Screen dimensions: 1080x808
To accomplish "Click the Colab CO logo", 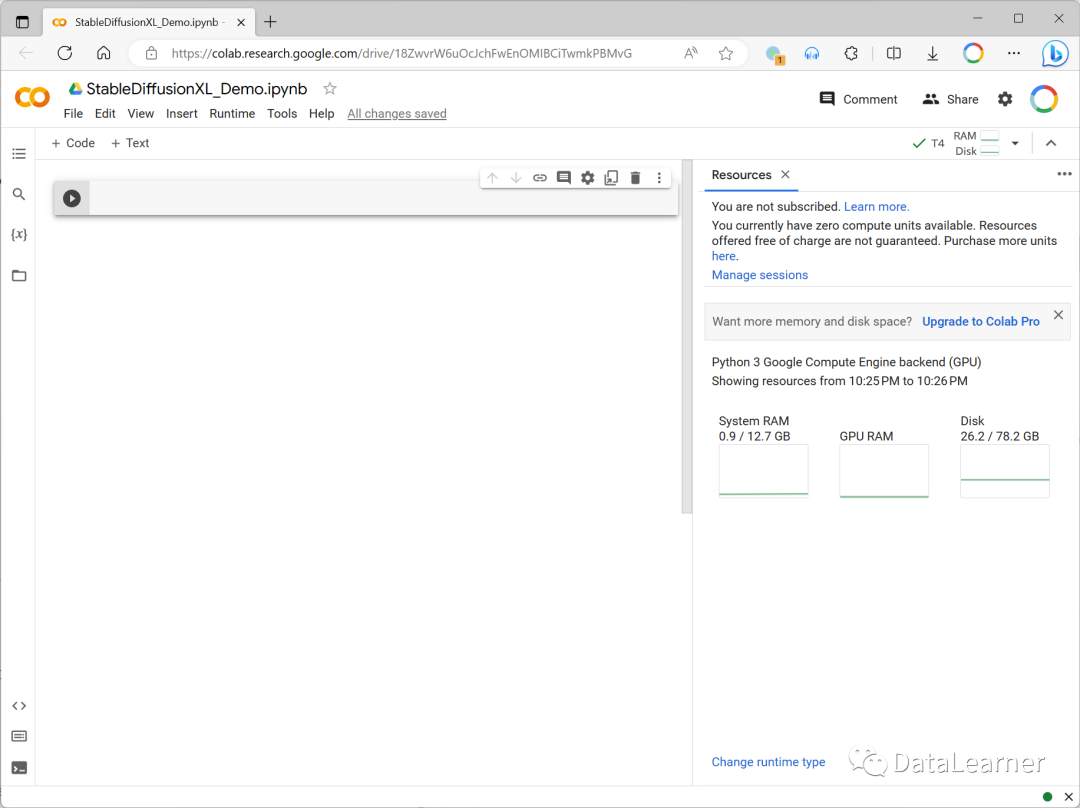I will pos(32,98).
